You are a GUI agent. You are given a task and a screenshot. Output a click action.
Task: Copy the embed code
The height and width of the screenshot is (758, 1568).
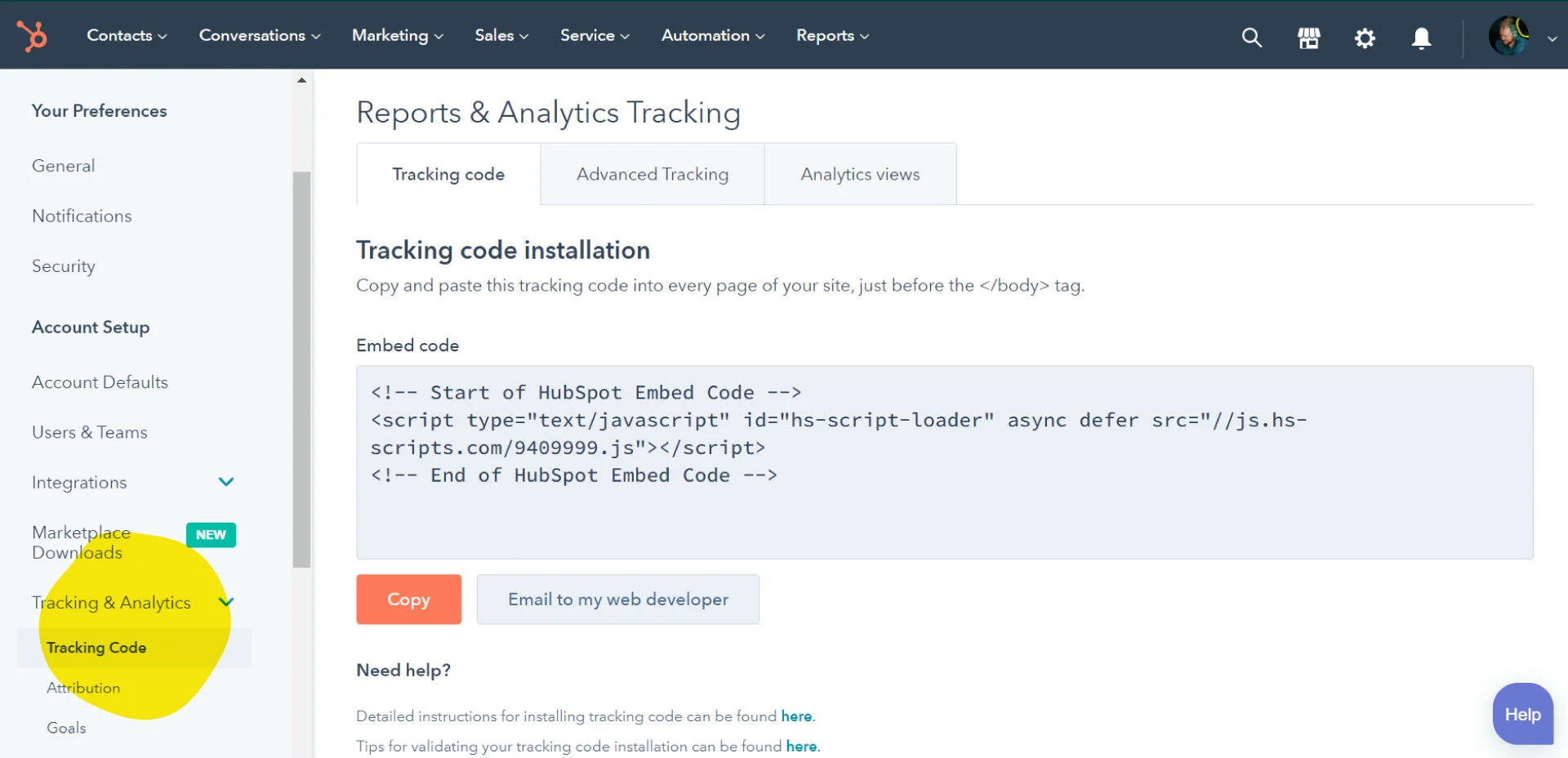[x=408, y=599]
